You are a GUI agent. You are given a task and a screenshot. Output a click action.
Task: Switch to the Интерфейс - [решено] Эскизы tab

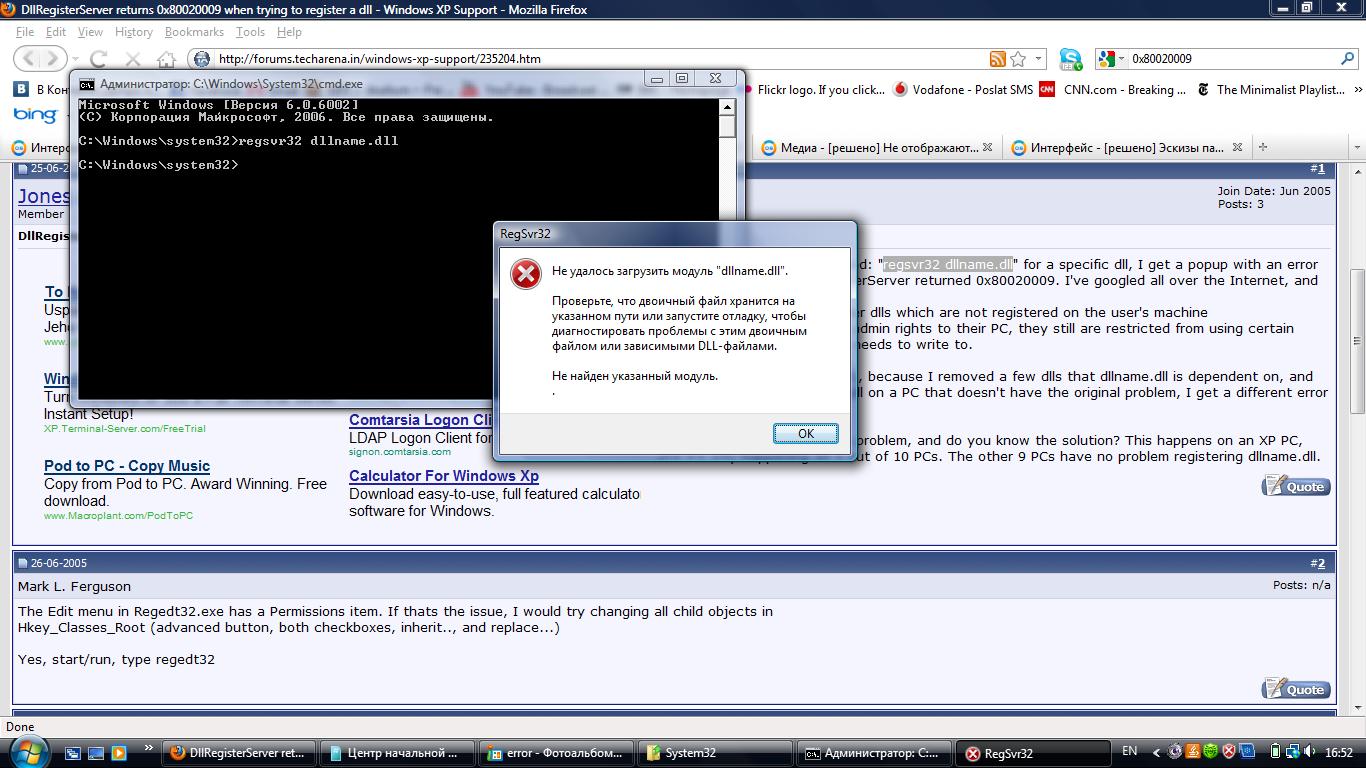point(1118,147)
